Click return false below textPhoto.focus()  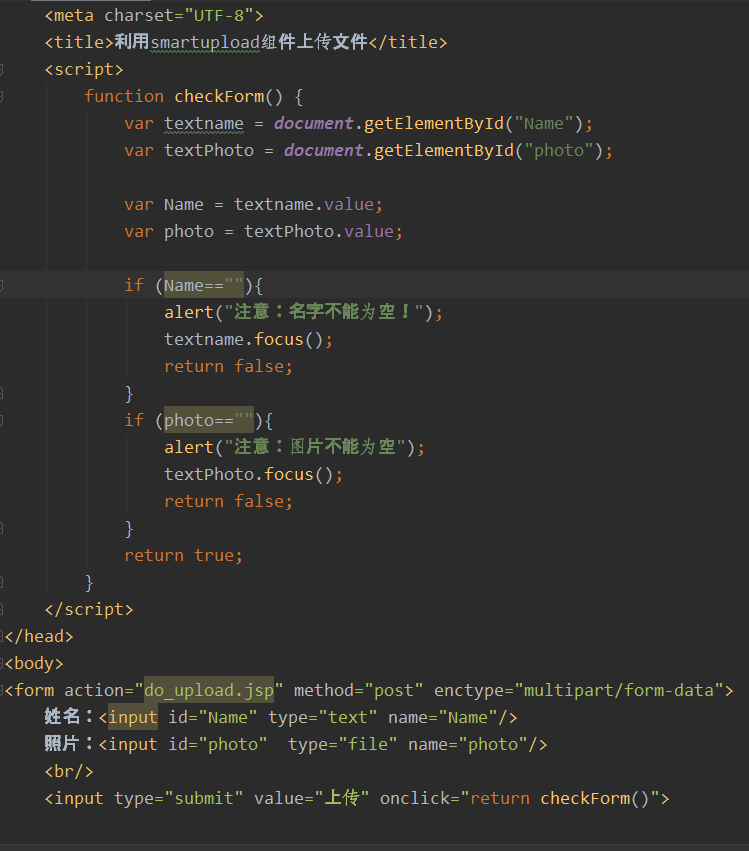[x=224, y=501]
